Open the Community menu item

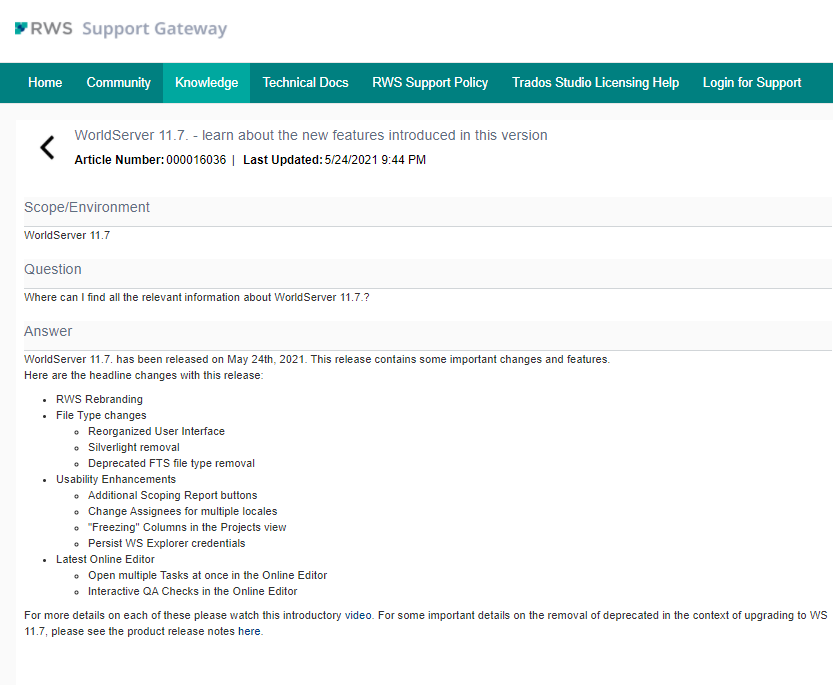118,83
